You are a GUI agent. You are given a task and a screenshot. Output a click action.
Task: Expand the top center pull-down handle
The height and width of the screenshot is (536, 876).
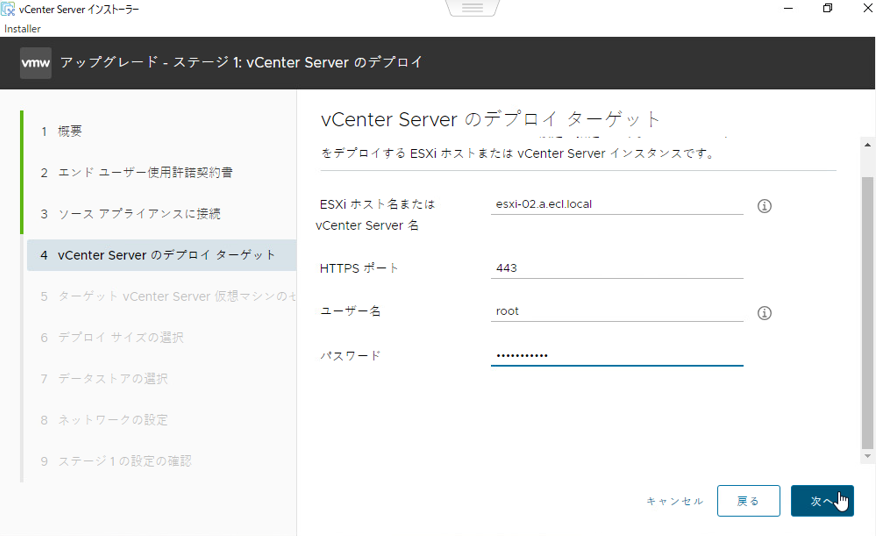[x=472, y=8]
